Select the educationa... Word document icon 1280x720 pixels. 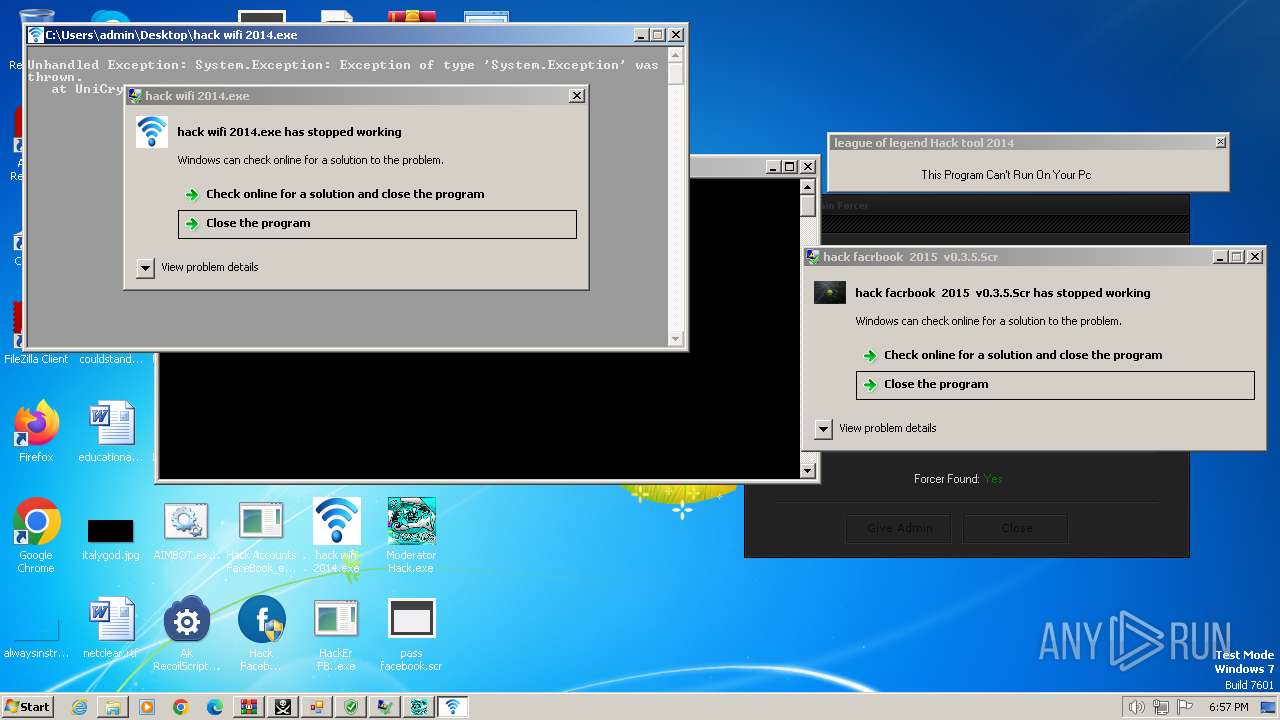tap(111, 431)
